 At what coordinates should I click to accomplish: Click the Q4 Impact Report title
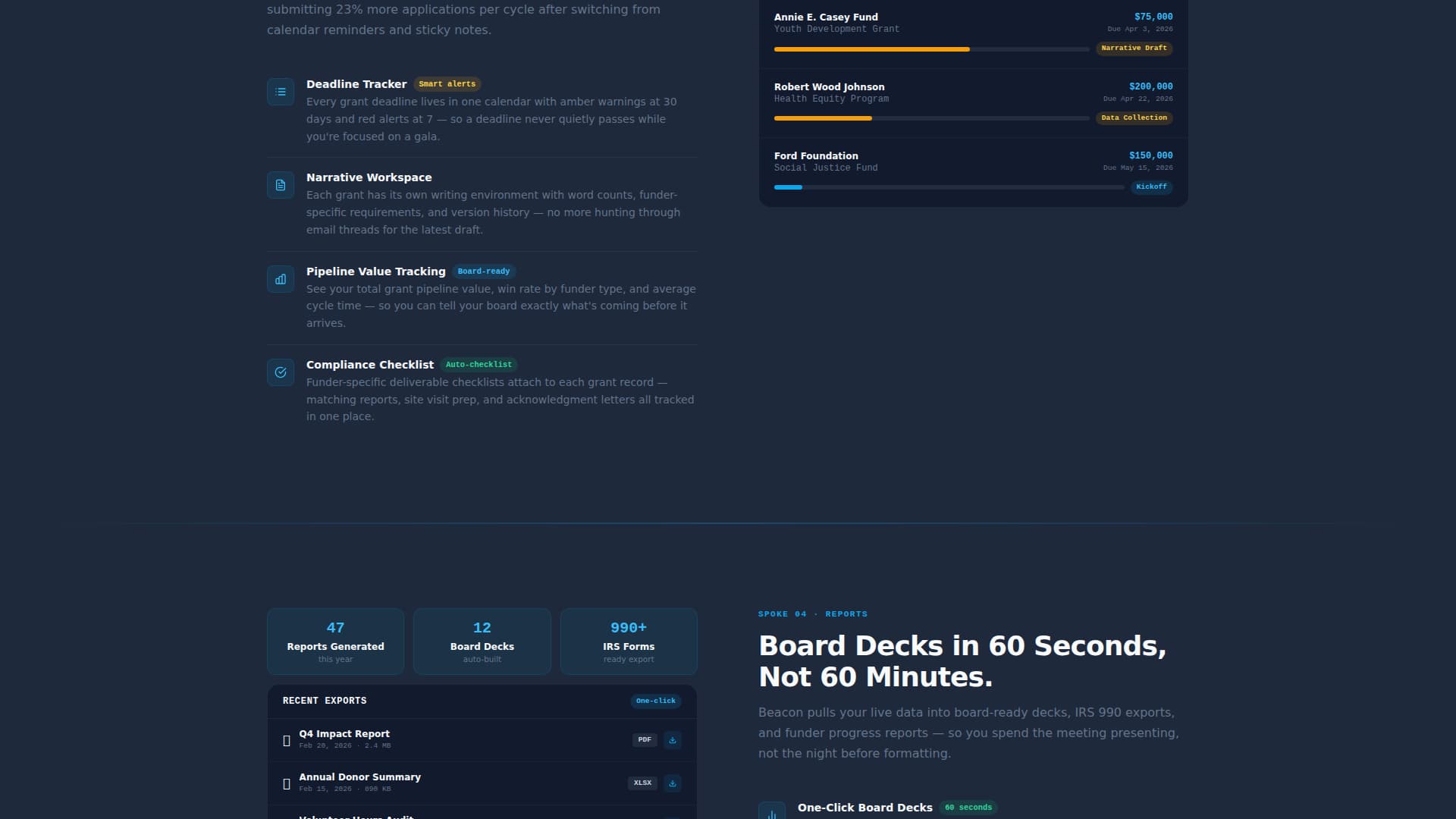tap(344, 734)
